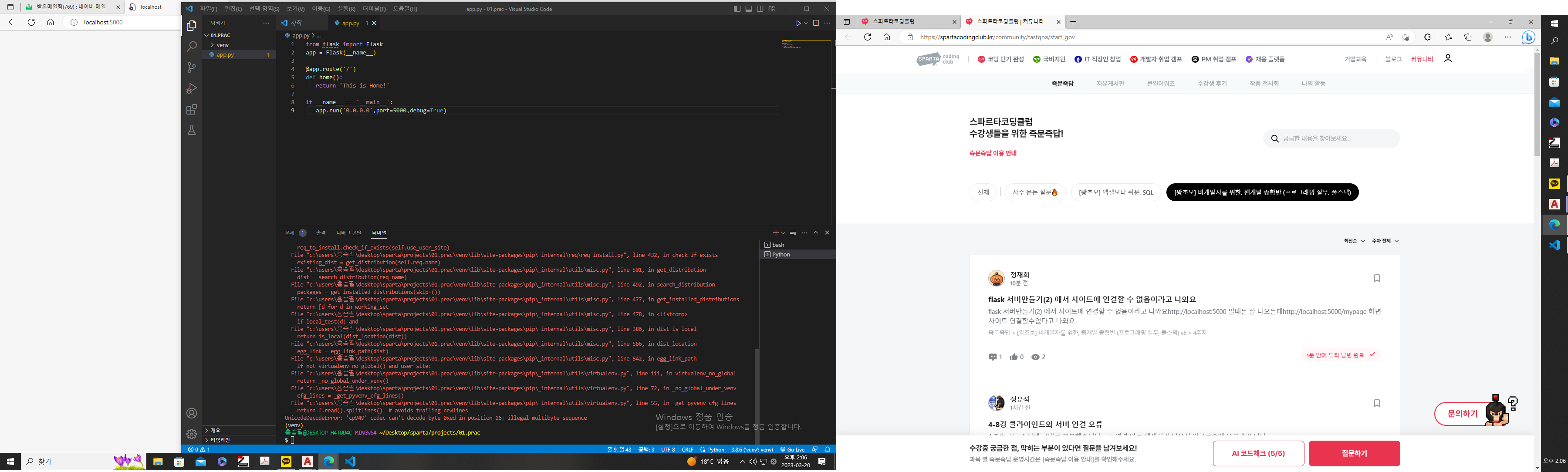
Task: Split the VS Code editor to the right
Action: (x=816, y=23)
